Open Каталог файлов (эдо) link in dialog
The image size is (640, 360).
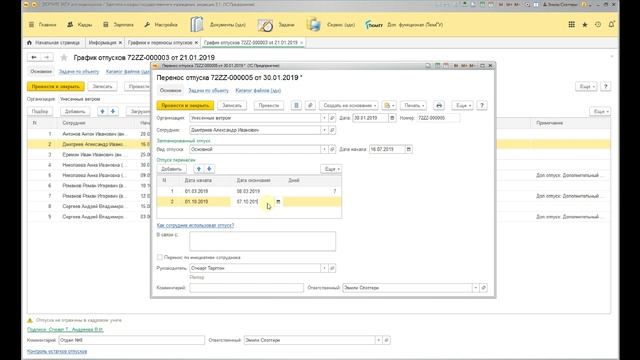pyautogui.click(x=258, y=91)
